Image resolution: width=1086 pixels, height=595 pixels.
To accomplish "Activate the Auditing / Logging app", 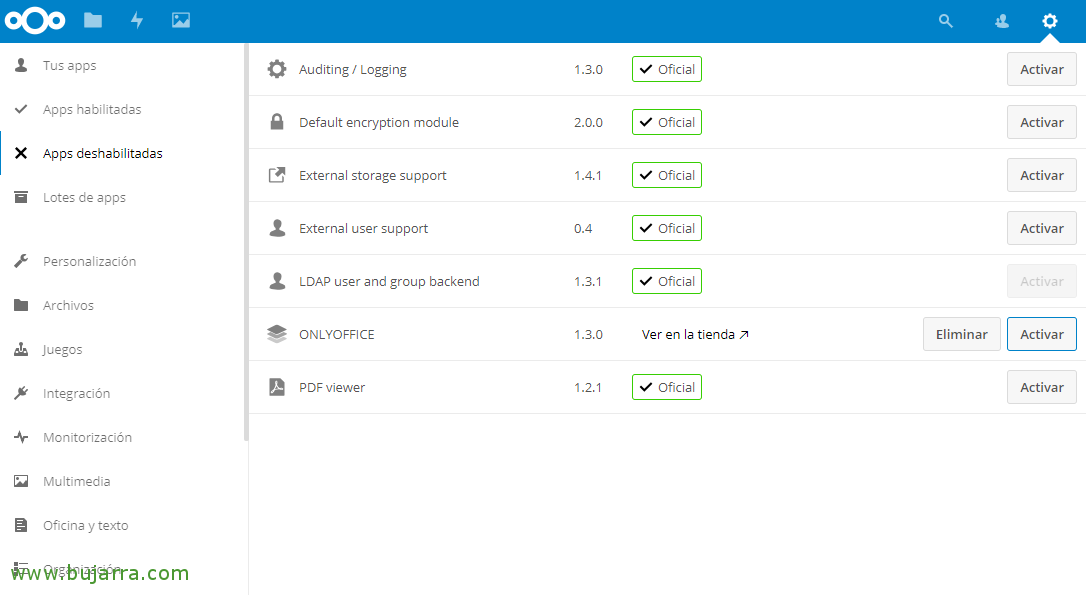I will (1041, 70).
